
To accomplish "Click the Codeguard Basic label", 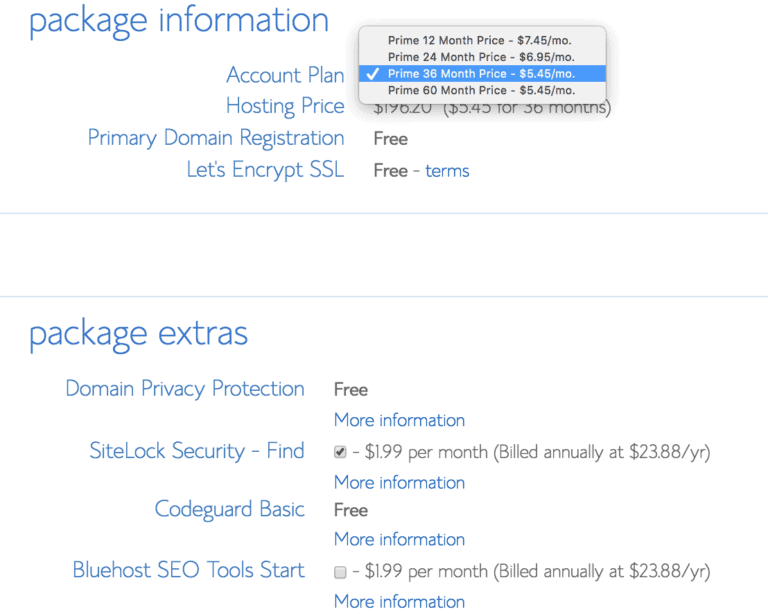I will (x=229, y=509).
